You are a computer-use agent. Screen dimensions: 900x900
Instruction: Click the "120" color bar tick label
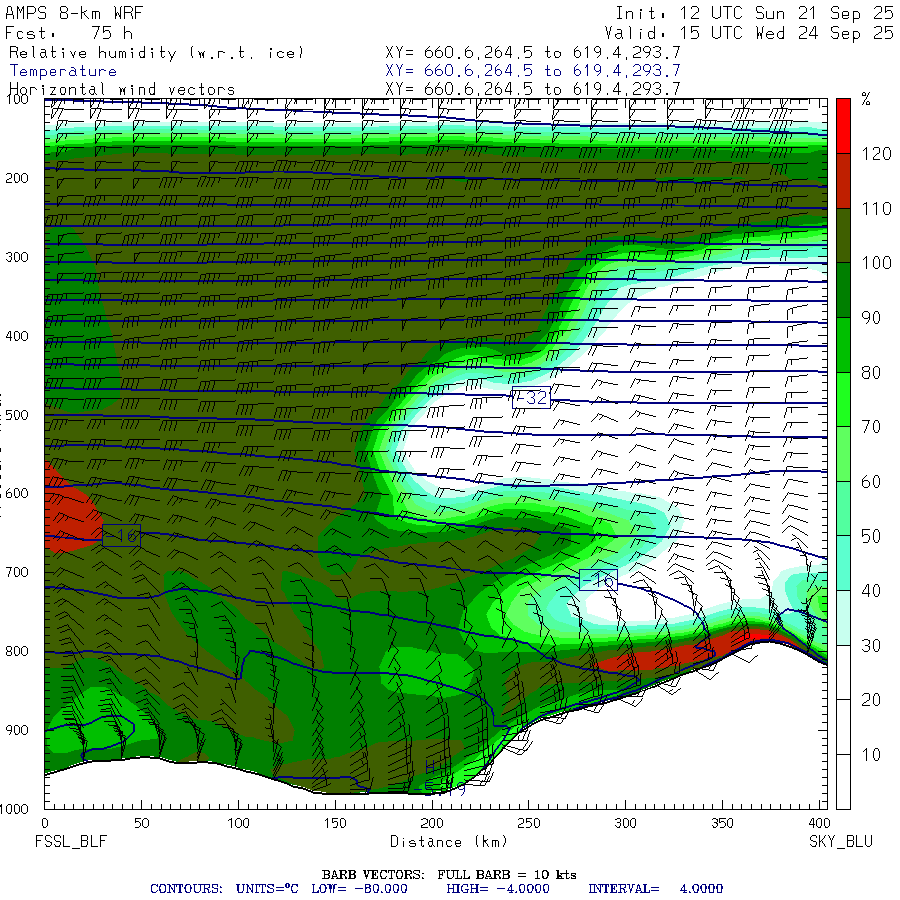click(876, 154)
